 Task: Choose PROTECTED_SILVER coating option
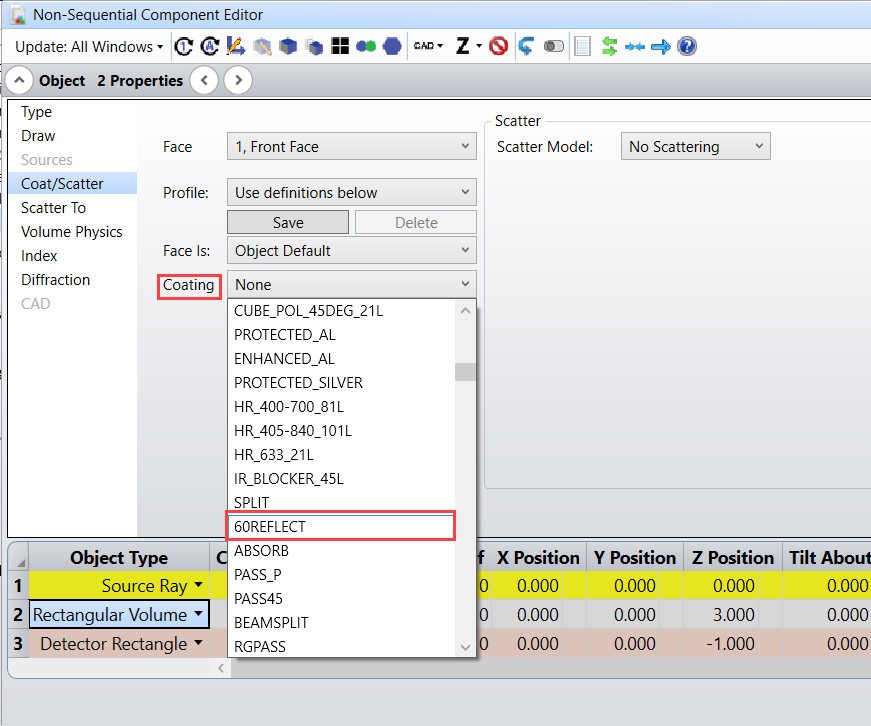(298, 383)
